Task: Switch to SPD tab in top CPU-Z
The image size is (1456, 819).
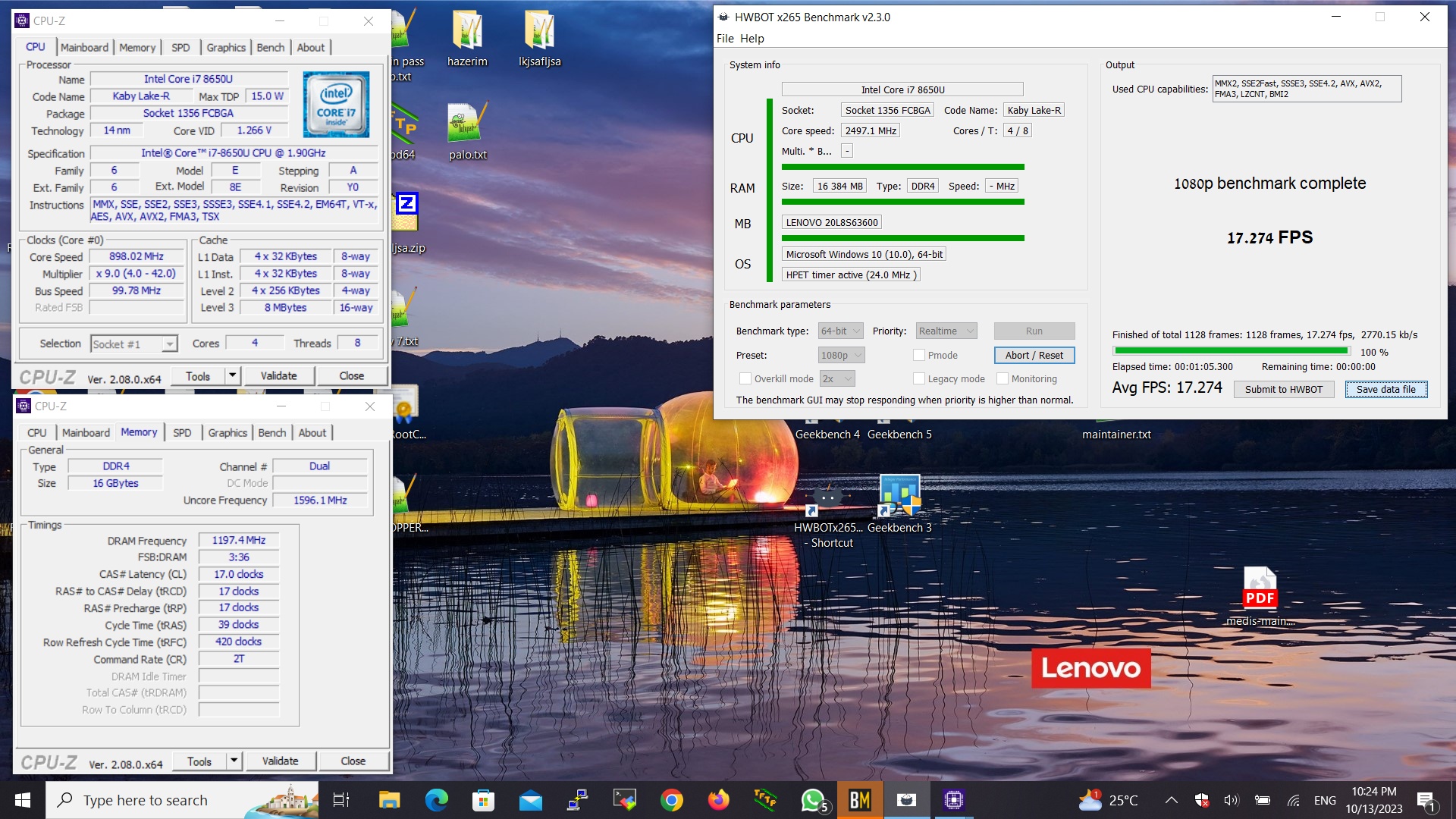Action: point(180,47)
